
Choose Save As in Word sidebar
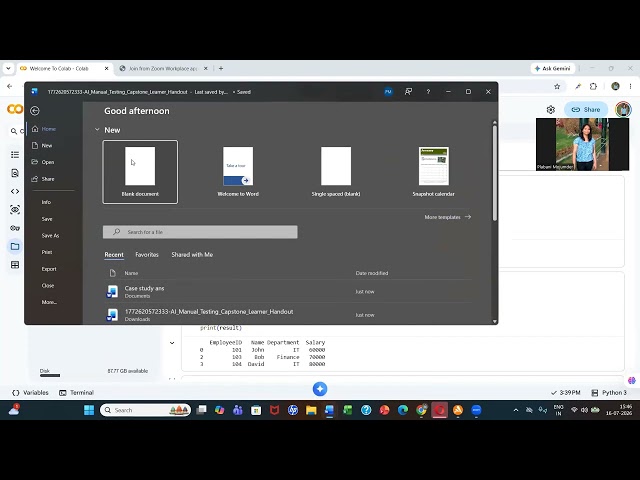50,236
